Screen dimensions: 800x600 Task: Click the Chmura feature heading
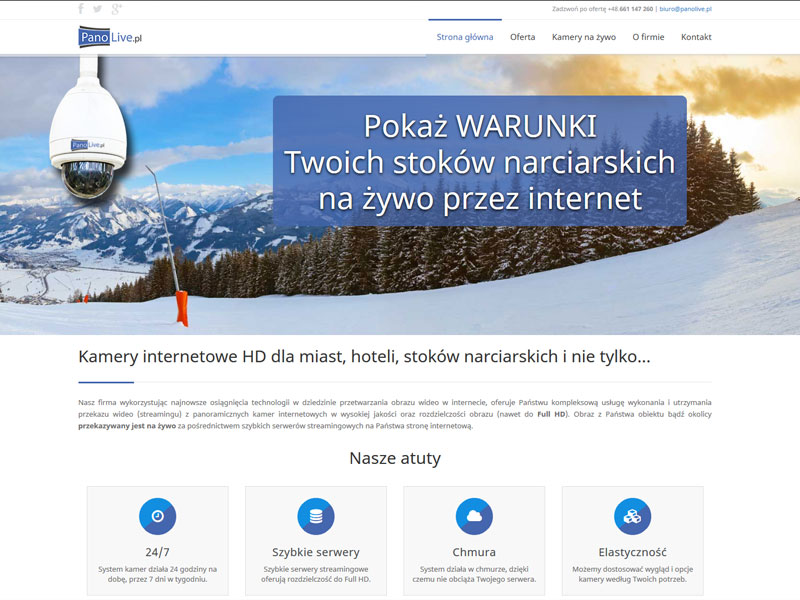click(x=474, y=552)
